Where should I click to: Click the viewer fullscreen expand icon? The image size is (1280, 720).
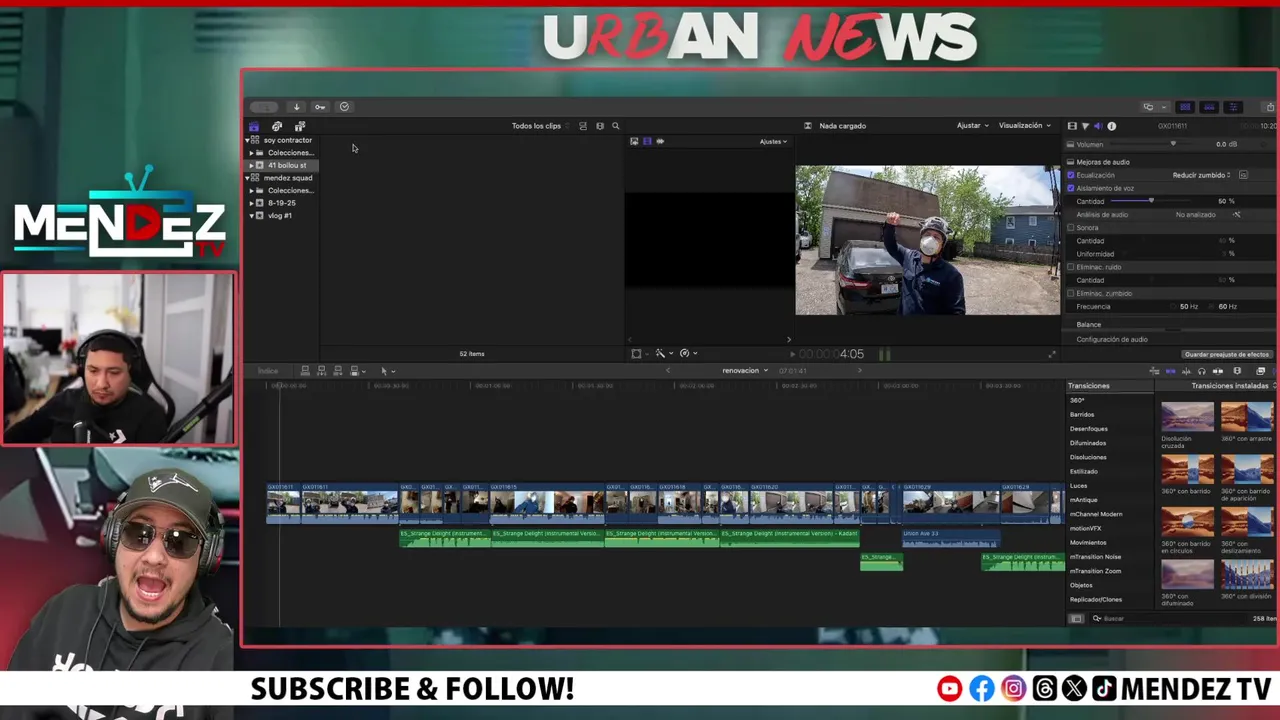tap(1052, 354)
